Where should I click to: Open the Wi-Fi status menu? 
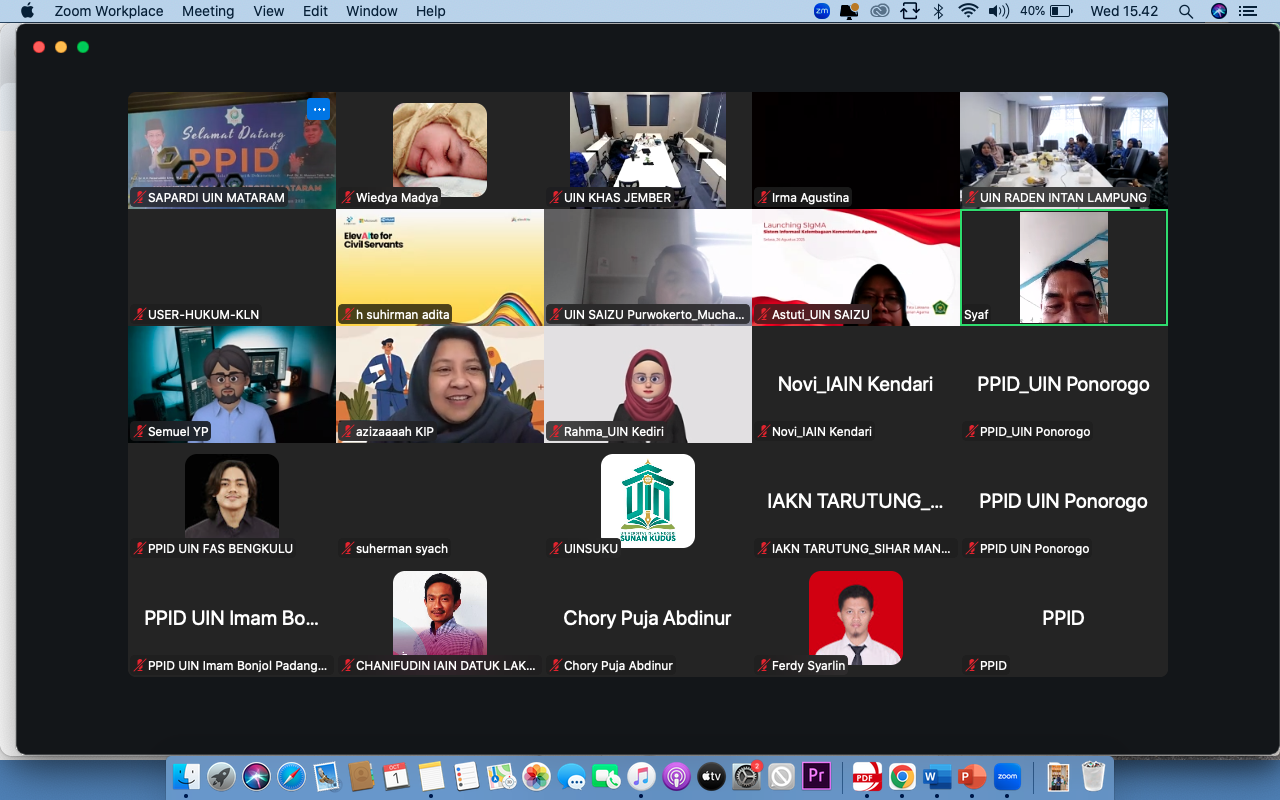967,11
